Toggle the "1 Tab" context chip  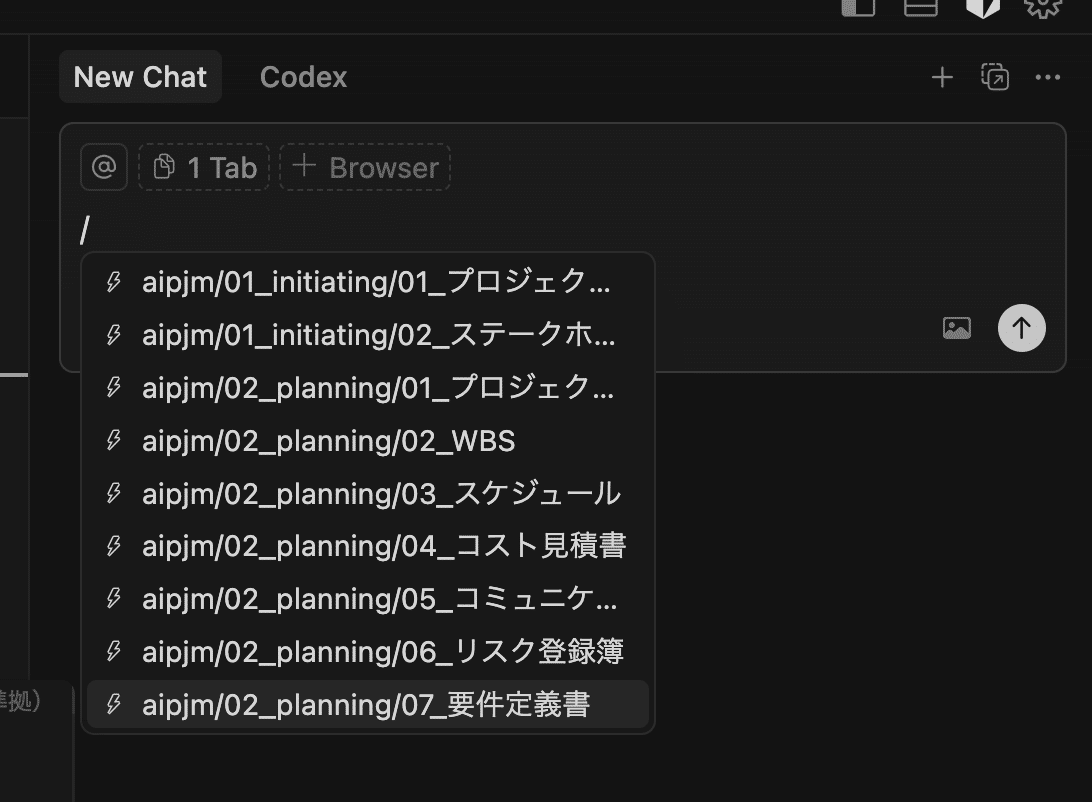click(204, 167)
